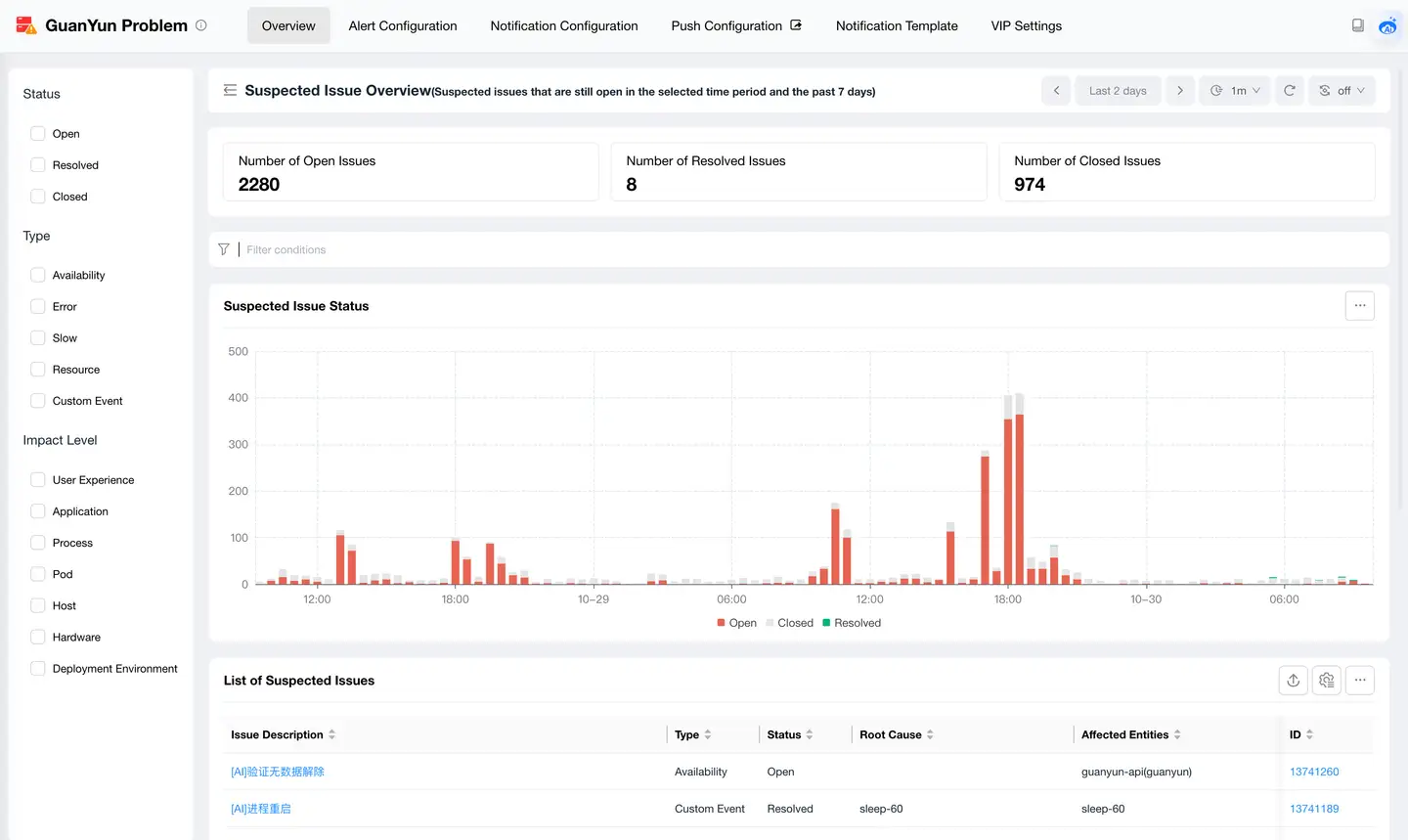Screen dimensions: 1408x840
Task: Click the collapse sidebar icon beside Suspected Issue Overview
Action: 230,91
